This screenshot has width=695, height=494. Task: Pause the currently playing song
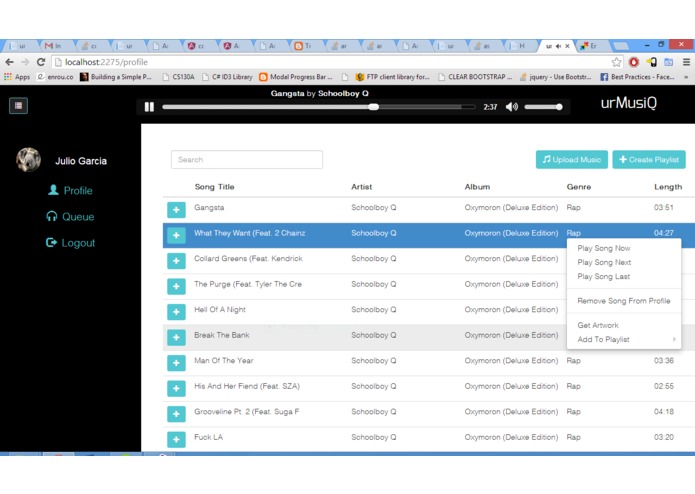[149, 107]
